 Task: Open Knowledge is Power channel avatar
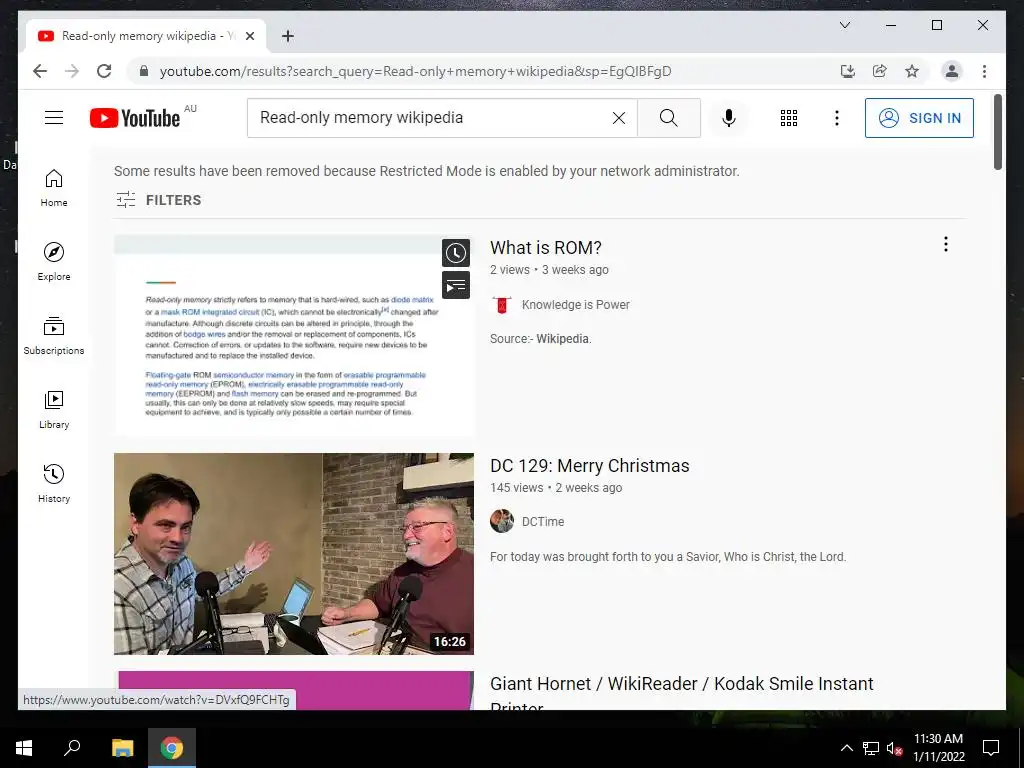502,304
